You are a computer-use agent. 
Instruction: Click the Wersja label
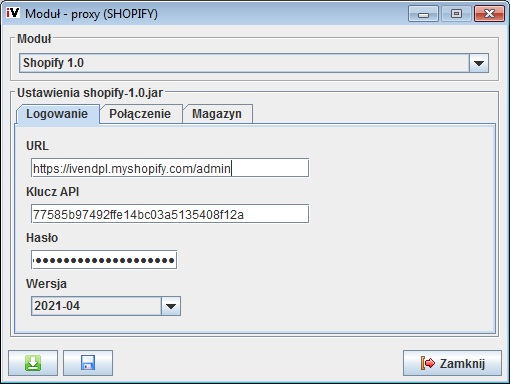(46, 284)
